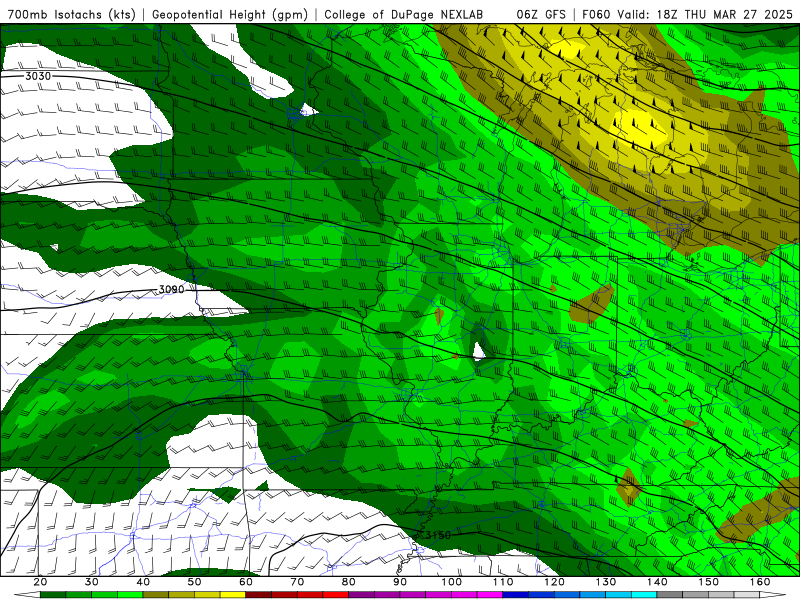Click the "F060 Valid: 18Z THU MAR 27 2025" text
This screenshot has height=600, width=800.
point(687,14)
